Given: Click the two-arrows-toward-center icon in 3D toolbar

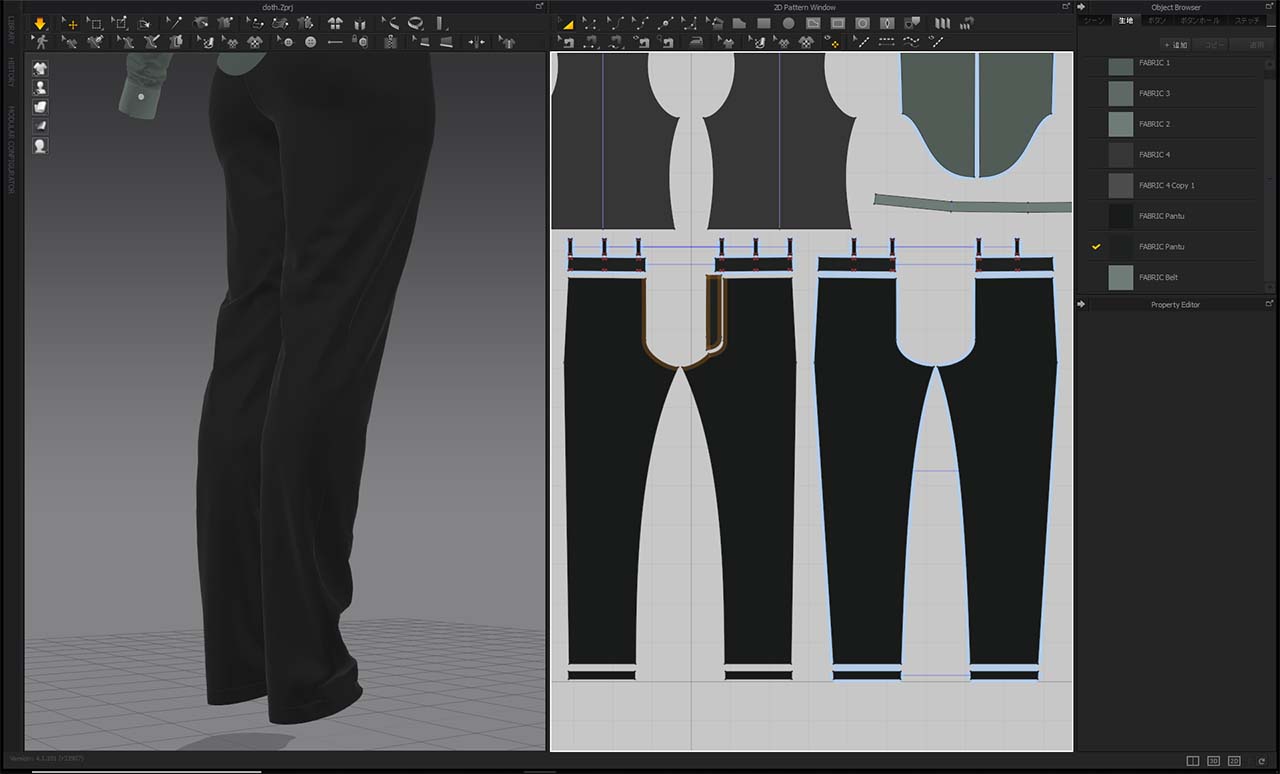Looking at the screenshot, I should click(x=477, y=42).
